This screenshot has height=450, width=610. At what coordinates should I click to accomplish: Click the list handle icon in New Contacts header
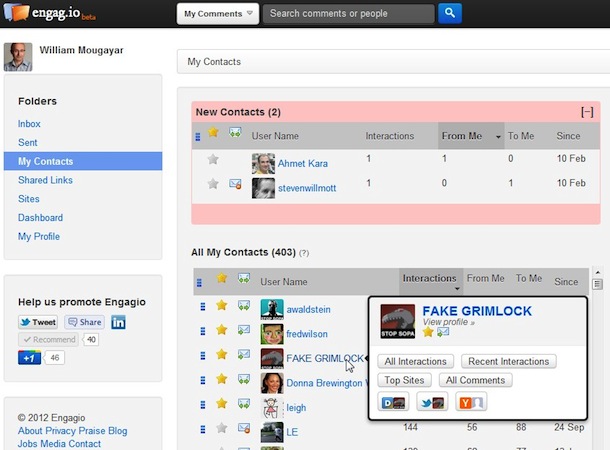pyautogui.click(x=198, y=137)
